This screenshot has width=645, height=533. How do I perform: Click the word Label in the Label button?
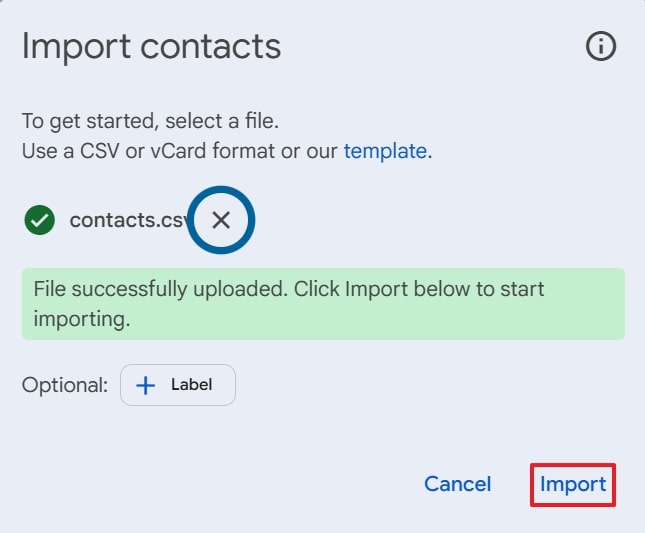tap(191, 385)
